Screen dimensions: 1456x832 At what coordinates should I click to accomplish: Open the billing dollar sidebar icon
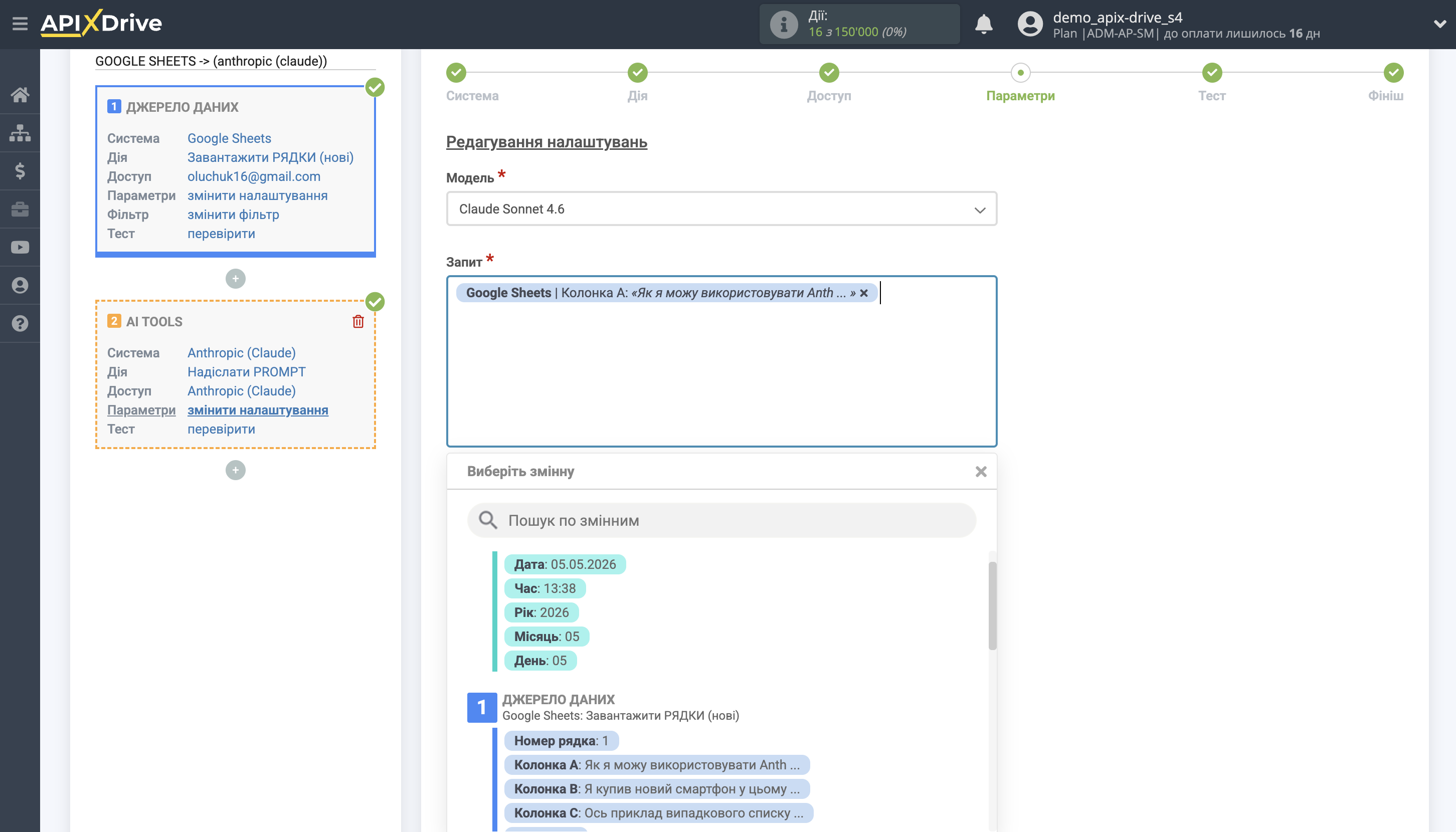(x=20, y=171)
